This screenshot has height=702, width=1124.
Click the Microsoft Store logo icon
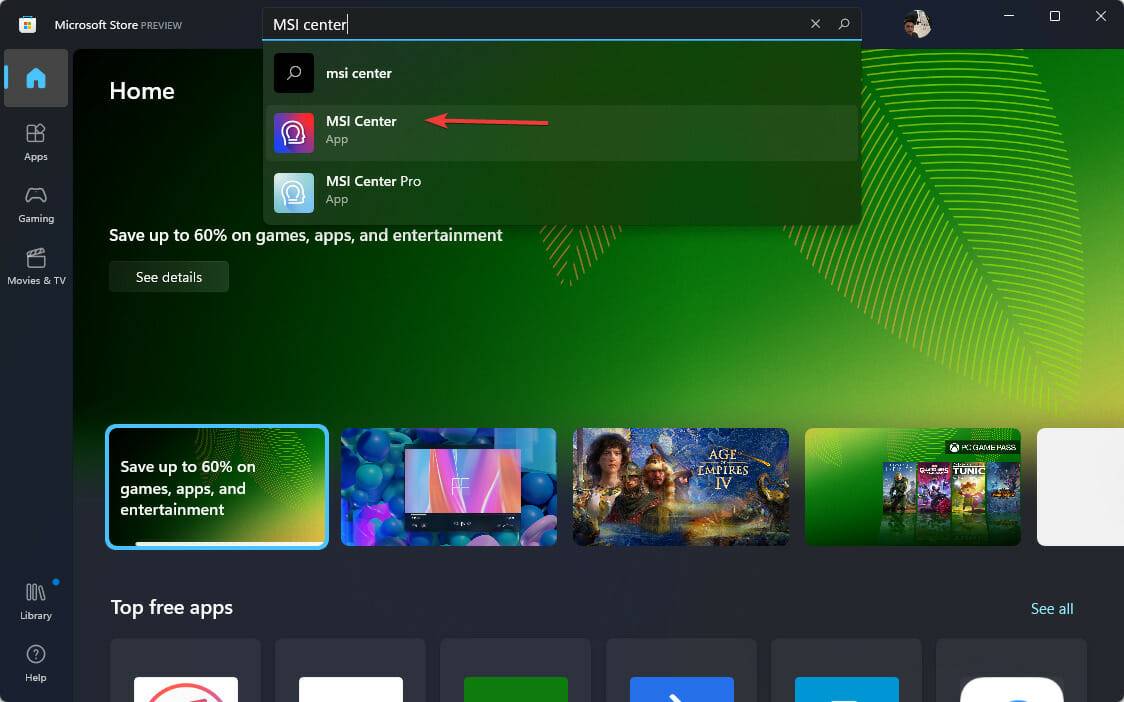pyautogui.click(x=27, y=25)
